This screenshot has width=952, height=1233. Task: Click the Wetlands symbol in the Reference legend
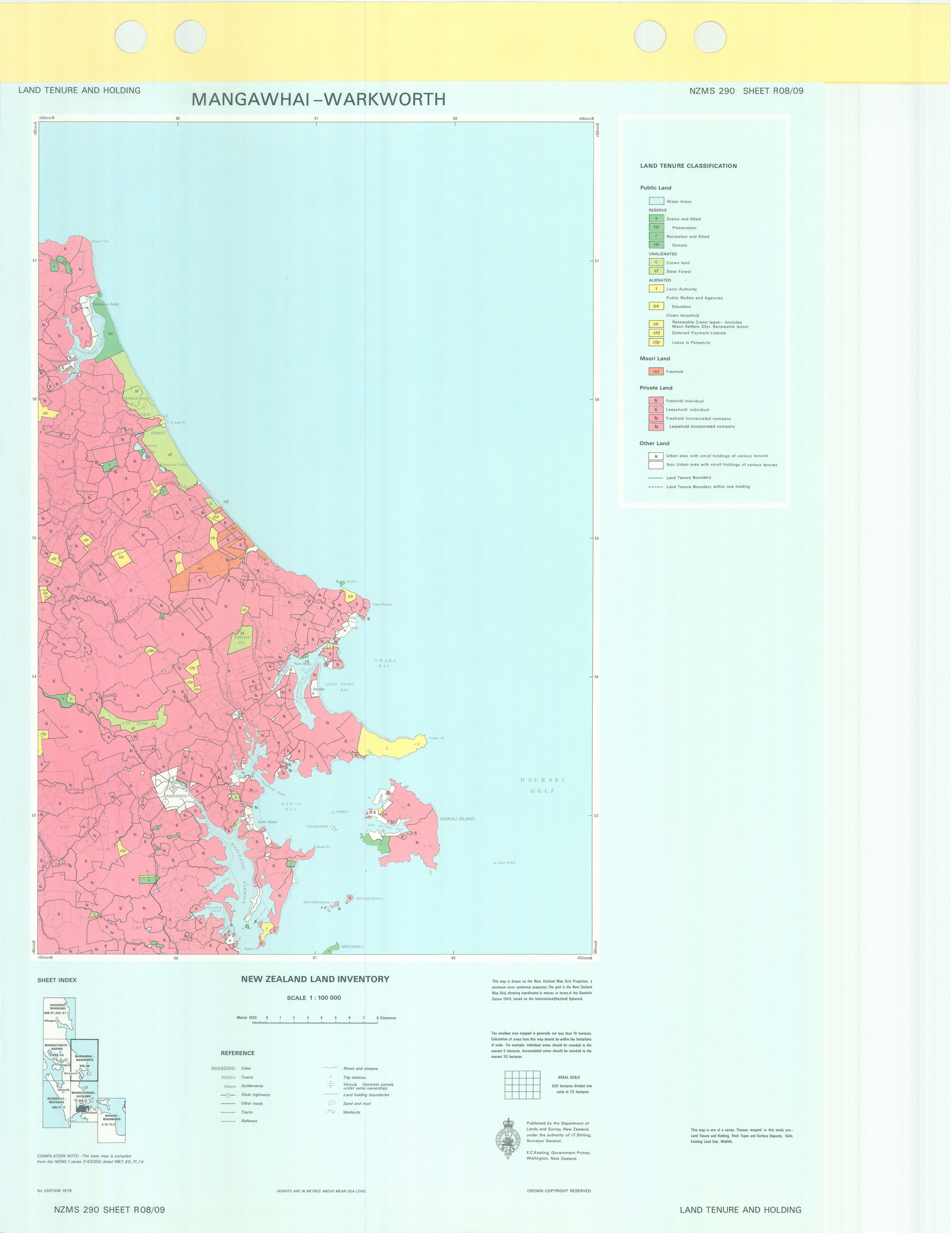click(x=331, y=1112)
